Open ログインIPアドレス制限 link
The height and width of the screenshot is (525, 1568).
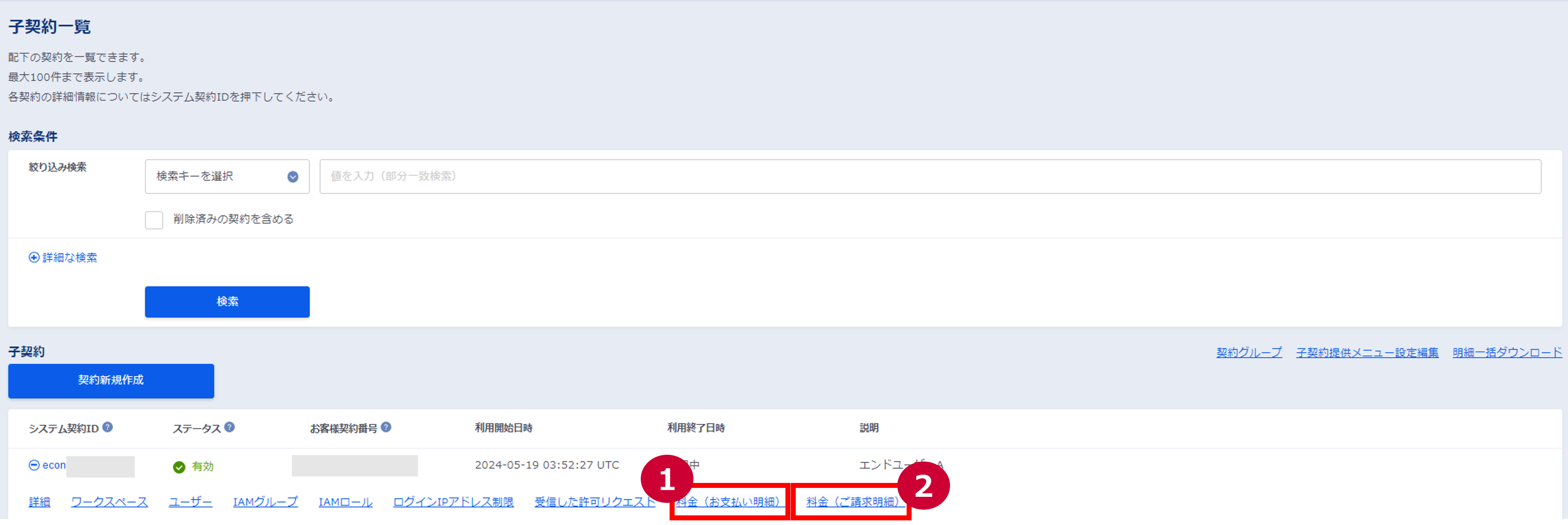click(453, 501)
